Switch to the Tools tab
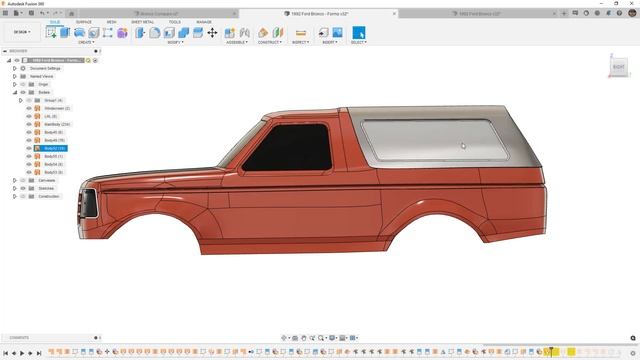Image resolution: width=640 pixels, height=360 pixels. pos(175,22)
